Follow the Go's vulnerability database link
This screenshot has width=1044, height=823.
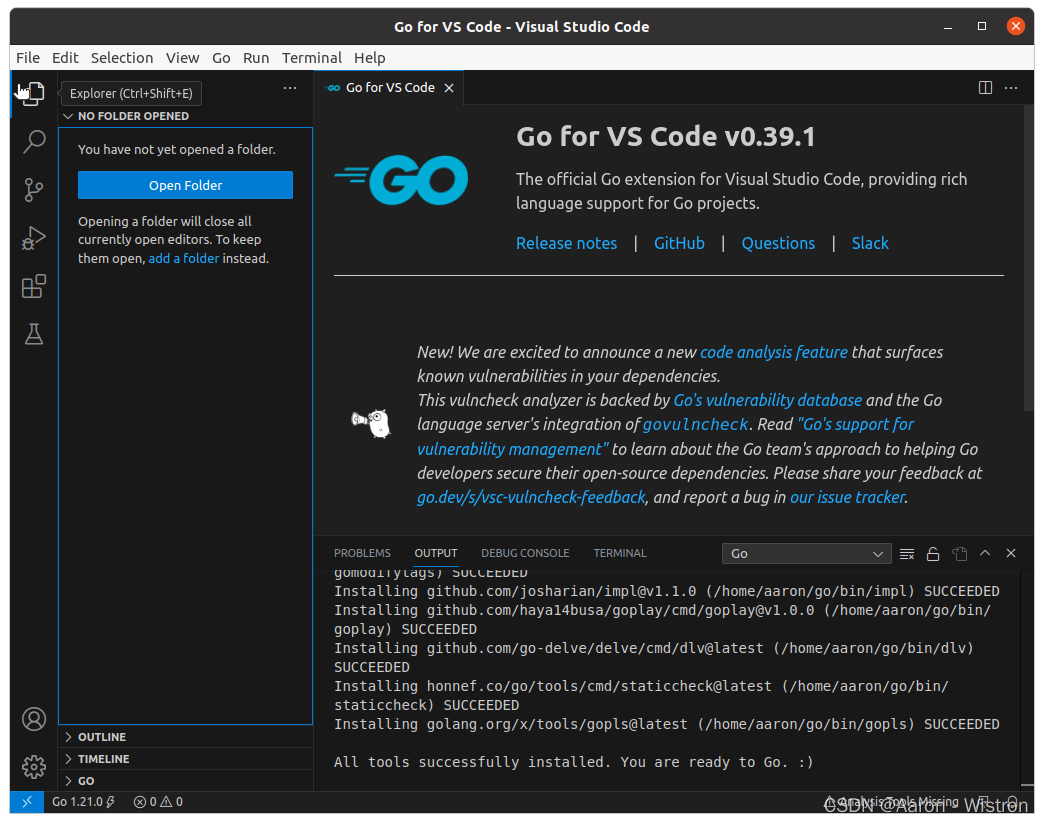(x=768, y=400)
